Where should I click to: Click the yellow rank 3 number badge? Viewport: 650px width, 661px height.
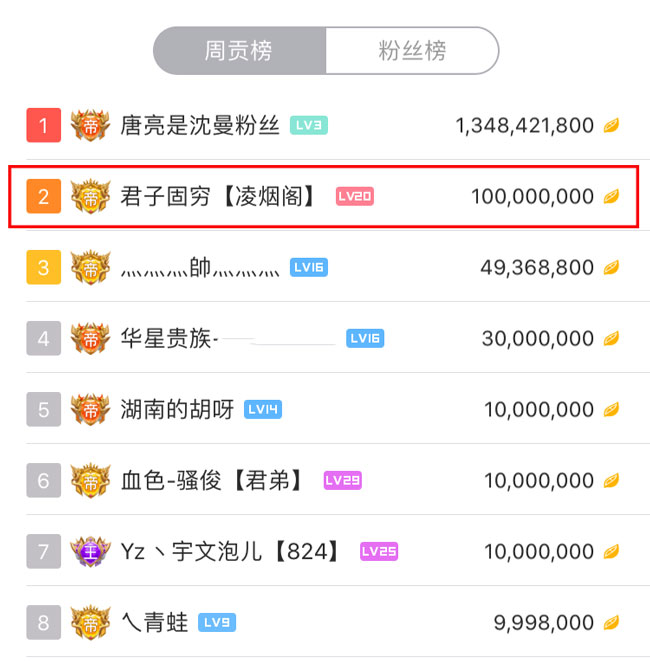tap(44, 267)
